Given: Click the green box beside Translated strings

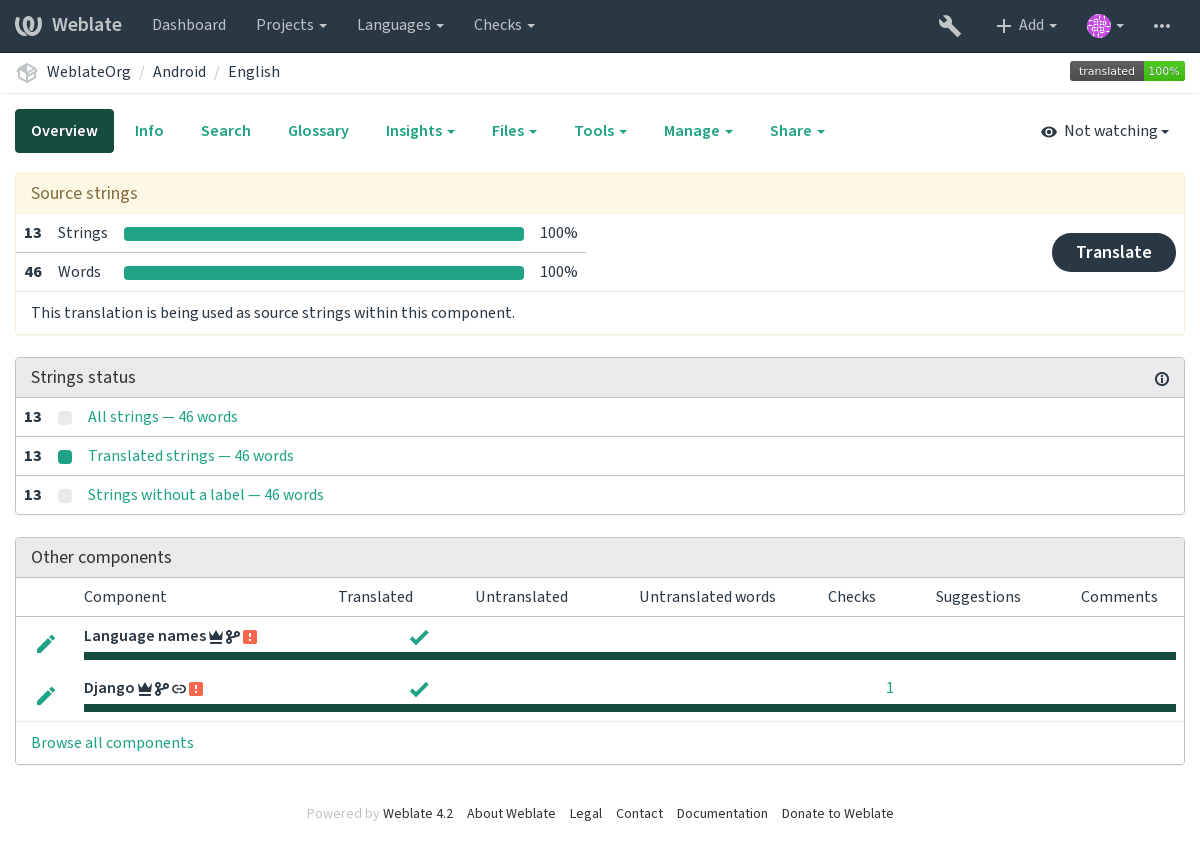Looking at the screenshot, I should (65, 457).
